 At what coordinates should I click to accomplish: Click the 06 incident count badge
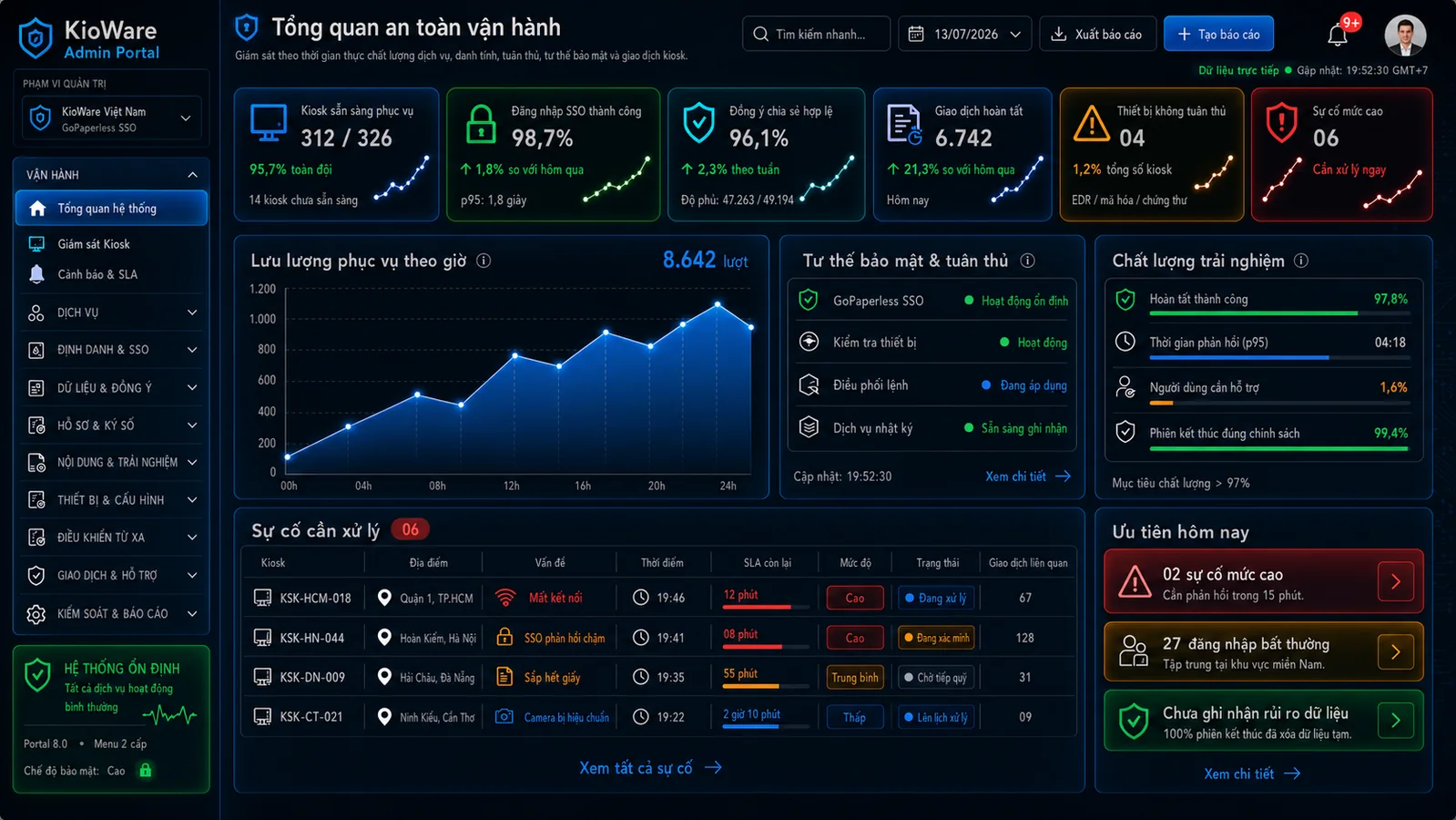(x=410, y=529)
